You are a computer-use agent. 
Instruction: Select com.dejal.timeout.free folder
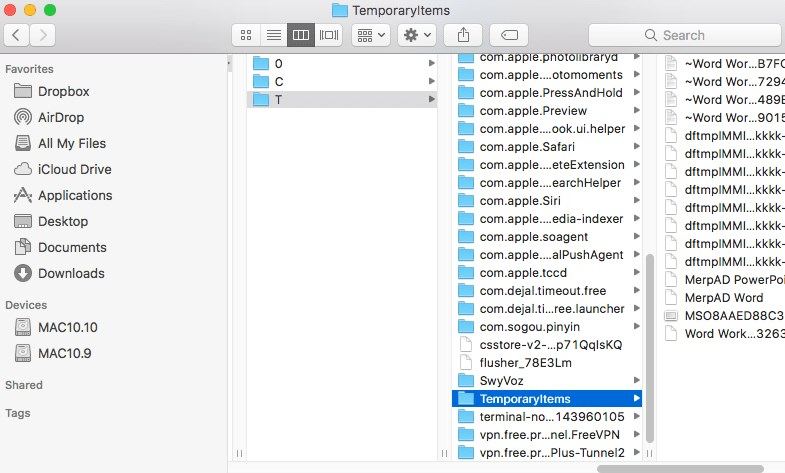point(547,291)
